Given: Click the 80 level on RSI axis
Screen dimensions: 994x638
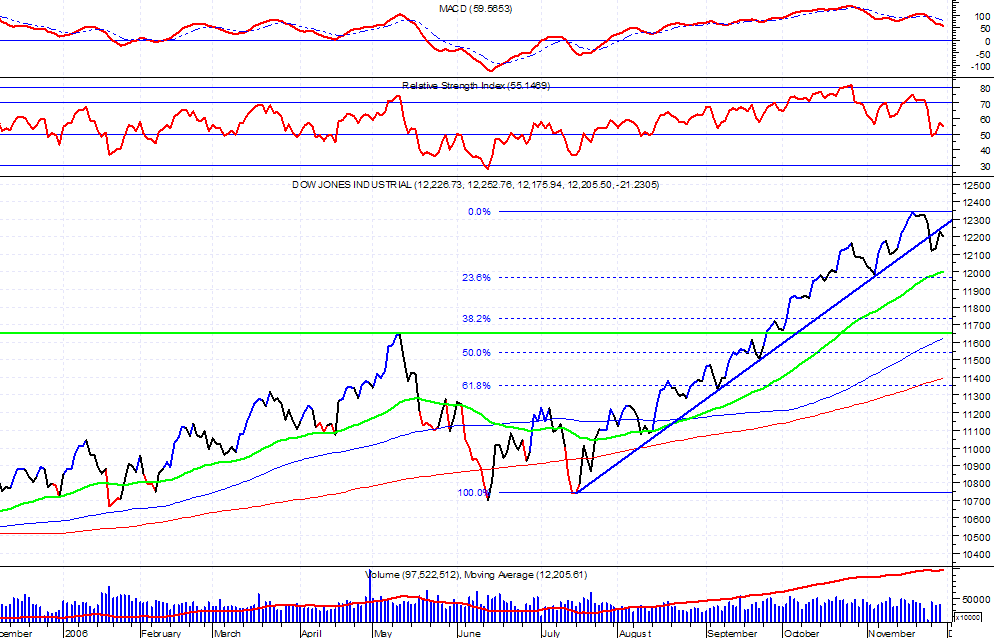Looking at the screenshot, I should tap(984, 89).
